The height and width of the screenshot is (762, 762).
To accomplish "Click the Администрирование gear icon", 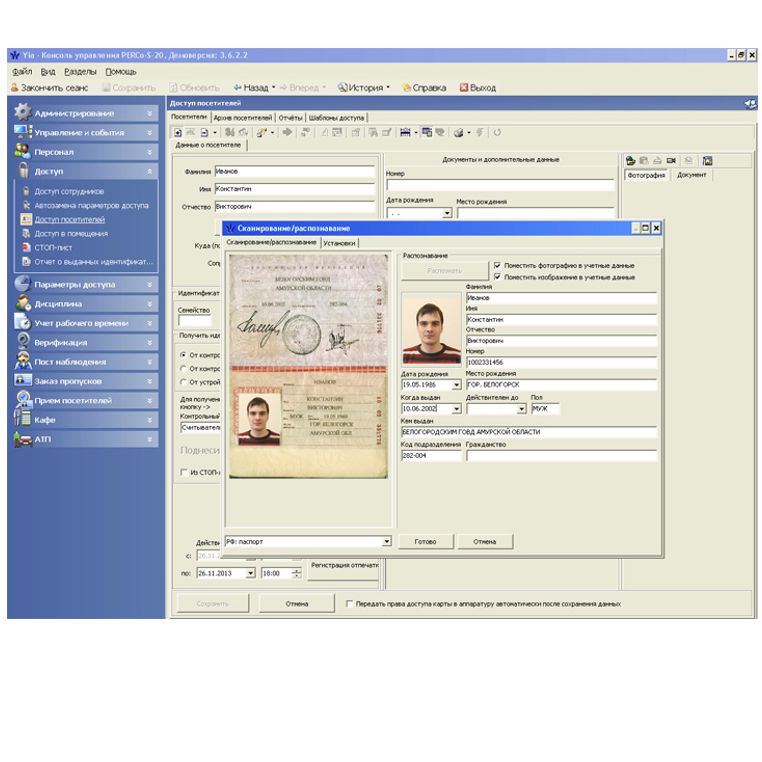I will [22, 112].
